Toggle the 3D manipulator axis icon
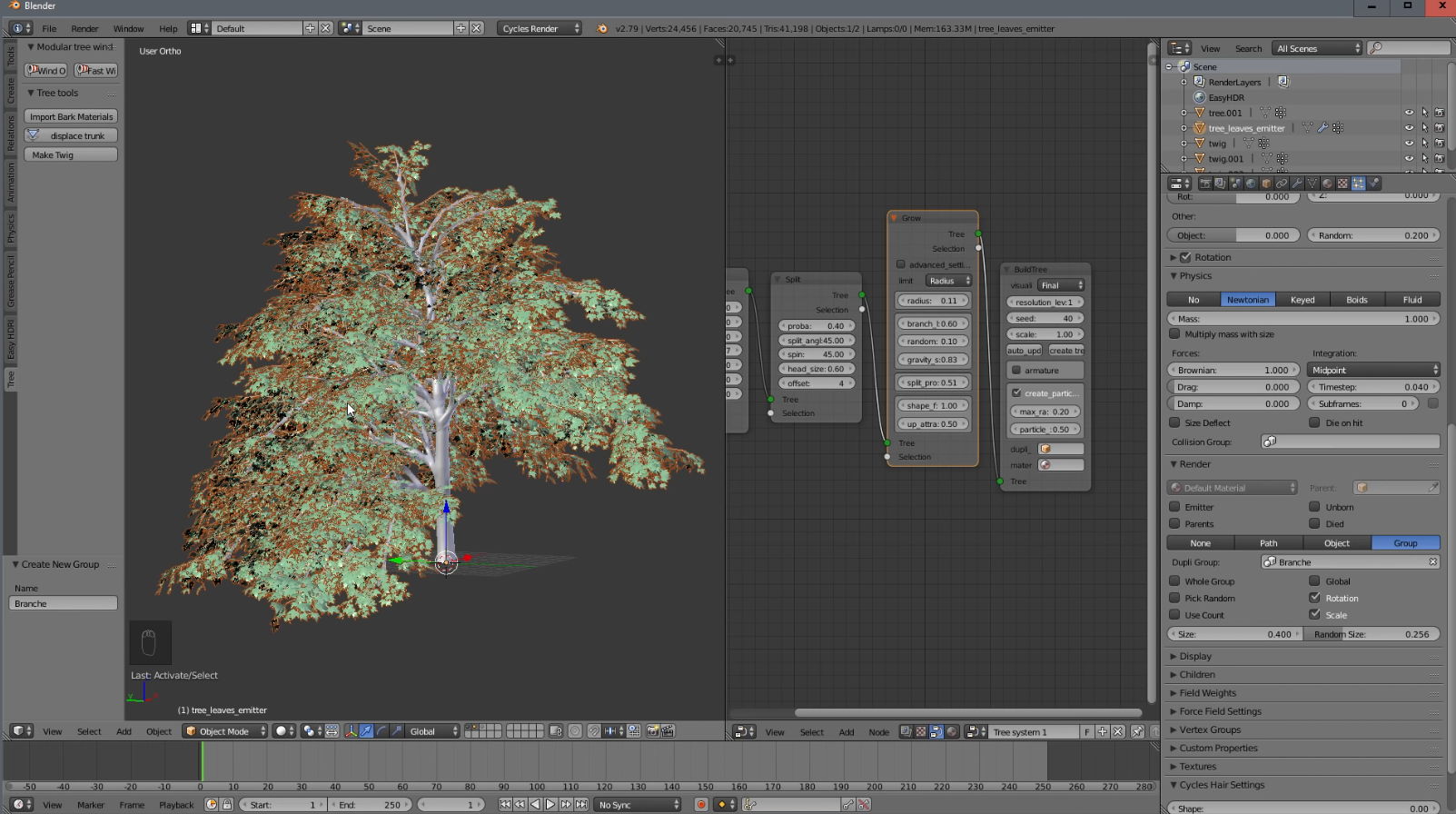The image size is (1456, 814). pyautogui.click(x=352, y=731)
